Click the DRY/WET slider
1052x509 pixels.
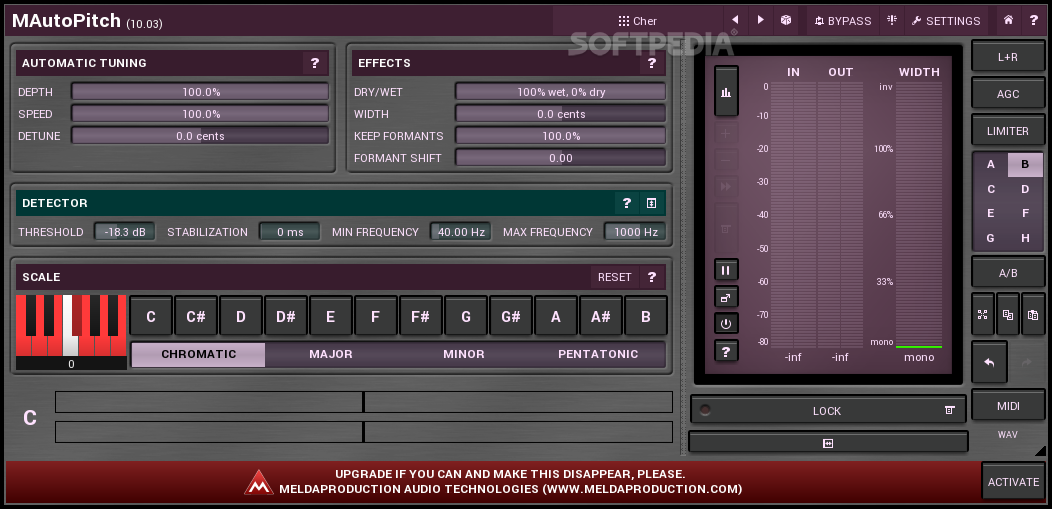pos(560,92)
